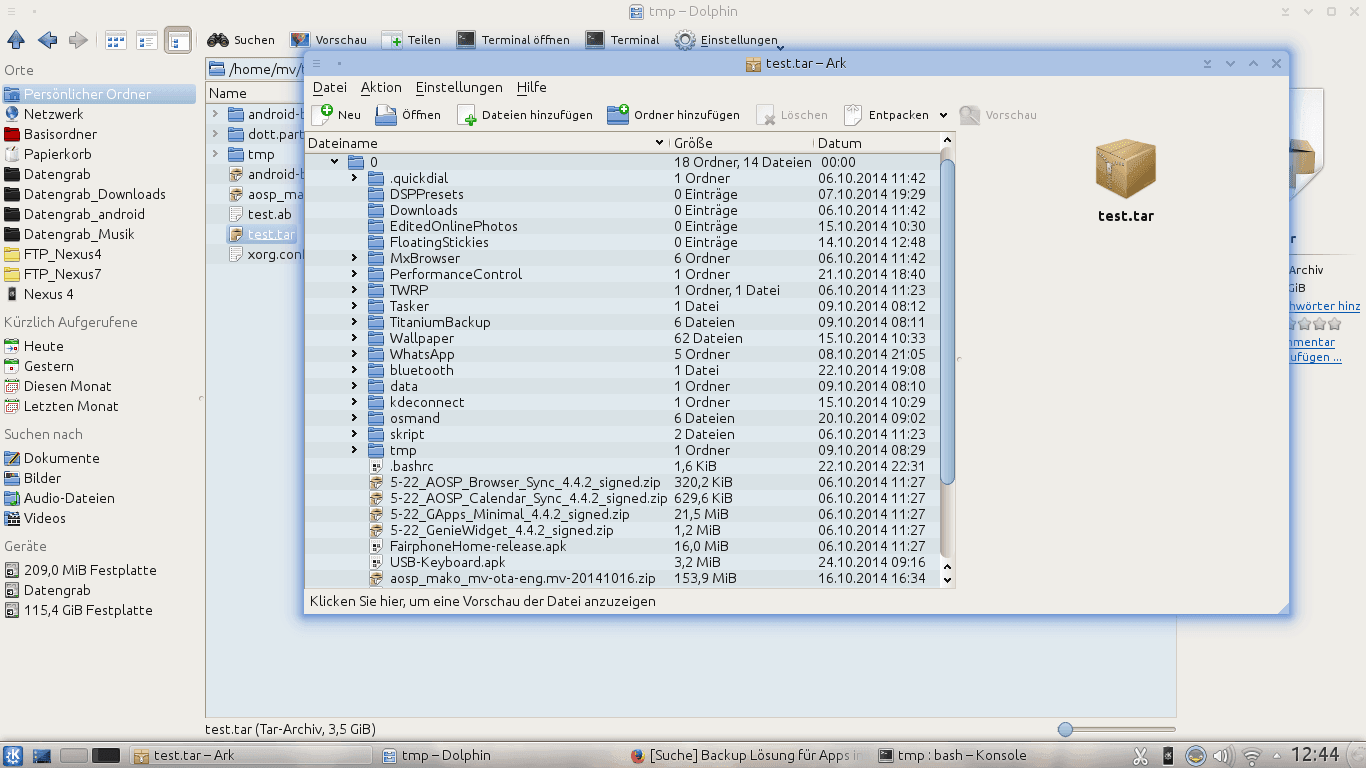Open the Hilfe menu in Ark
Viewport: 1366px width, 768px height.
point(532,87)
